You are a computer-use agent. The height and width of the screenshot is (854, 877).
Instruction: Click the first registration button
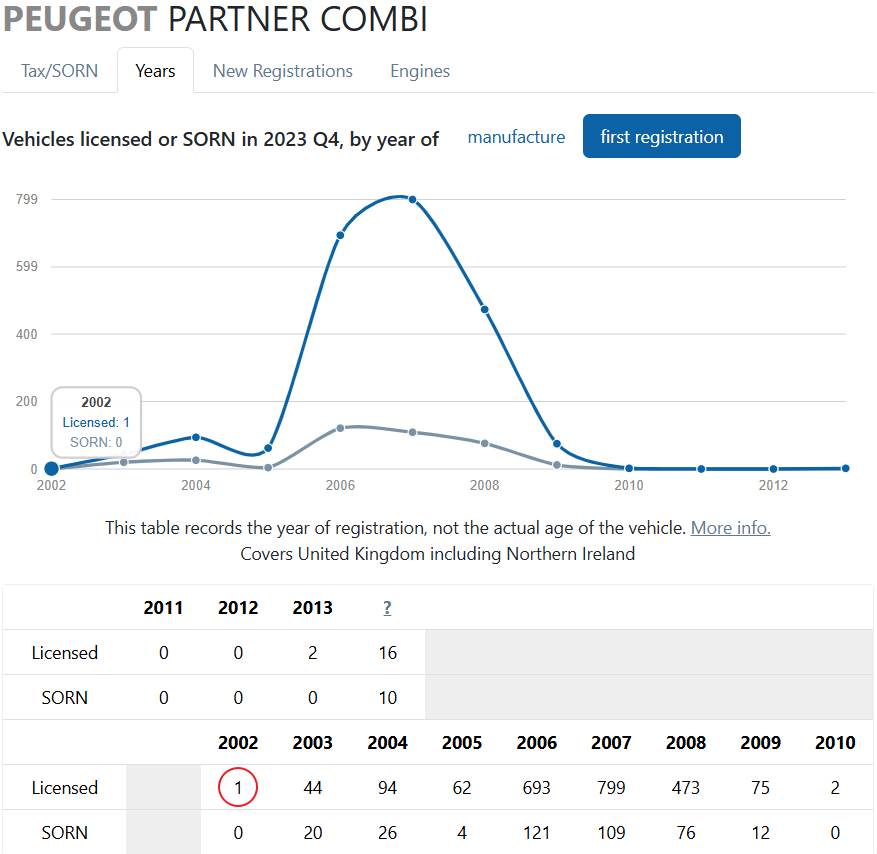click(x=662, y=136)
